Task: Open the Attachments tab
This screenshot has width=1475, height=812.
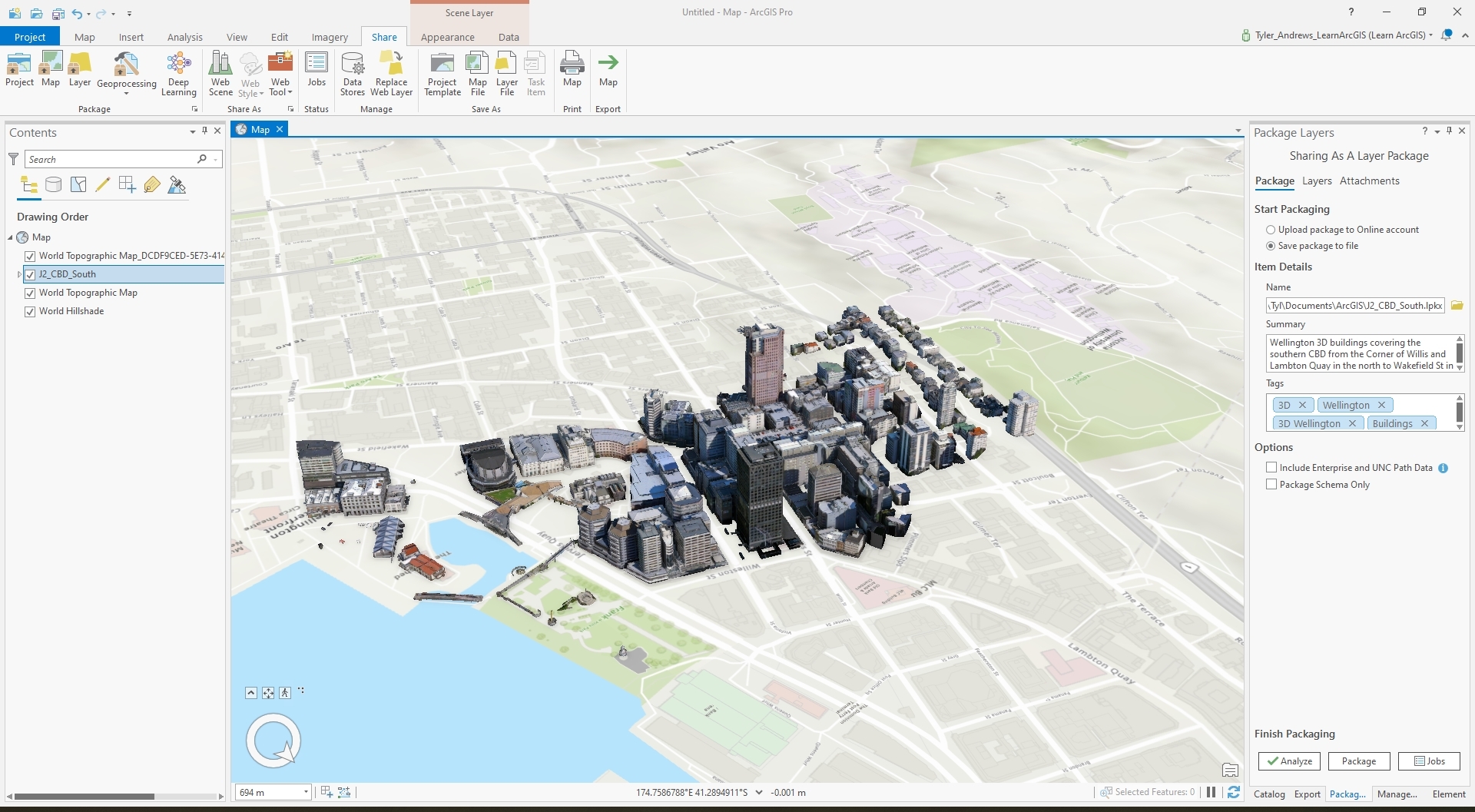Action: (x=1369, y=181)
